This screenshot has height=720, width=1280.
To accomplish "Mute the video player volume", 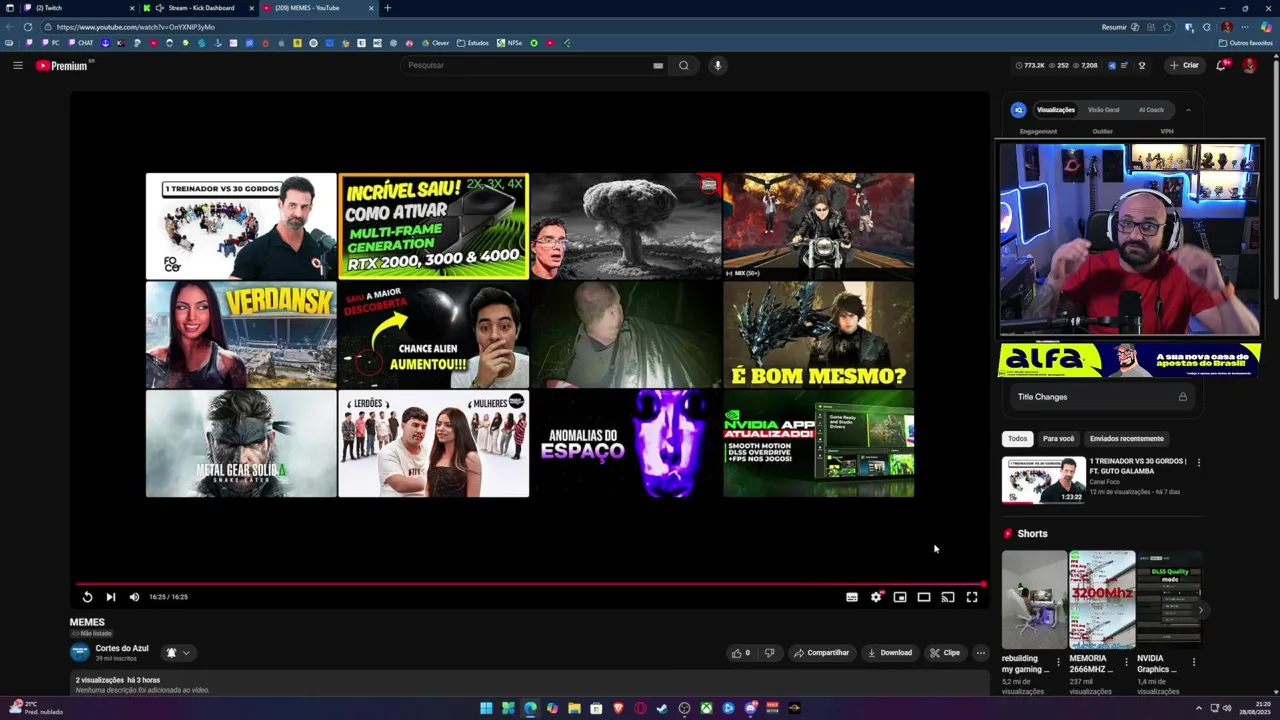I will pyautogui.click(x=134, y=597).
